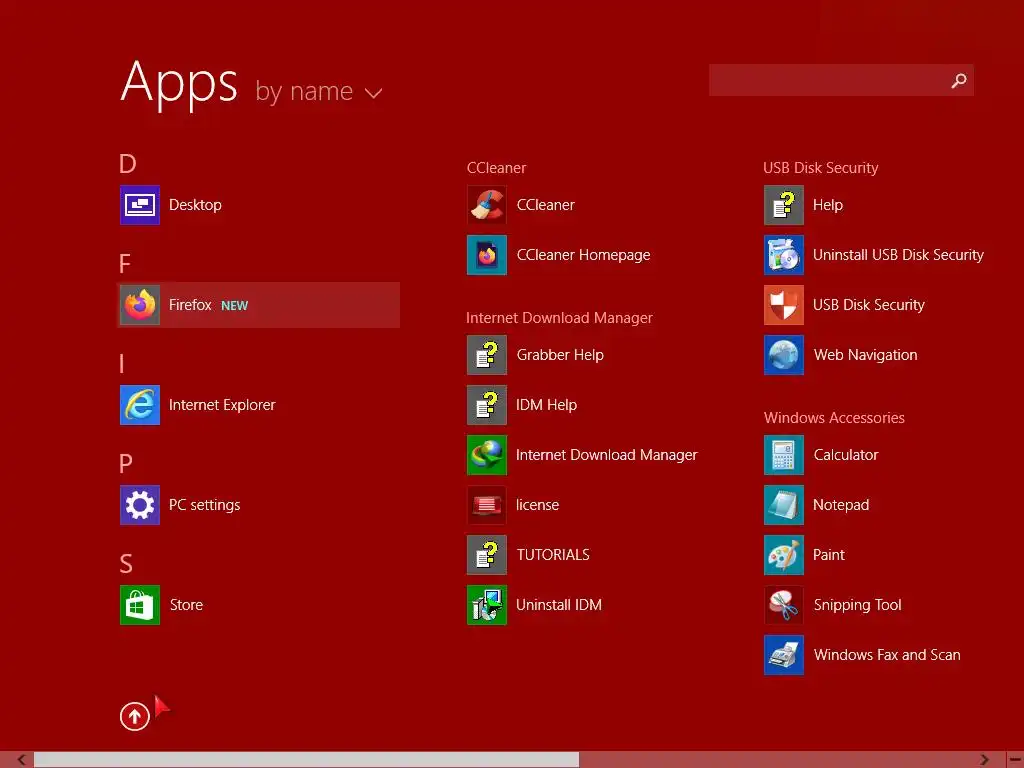Click the 'TUTORIALS' label text

click(553, 554)
